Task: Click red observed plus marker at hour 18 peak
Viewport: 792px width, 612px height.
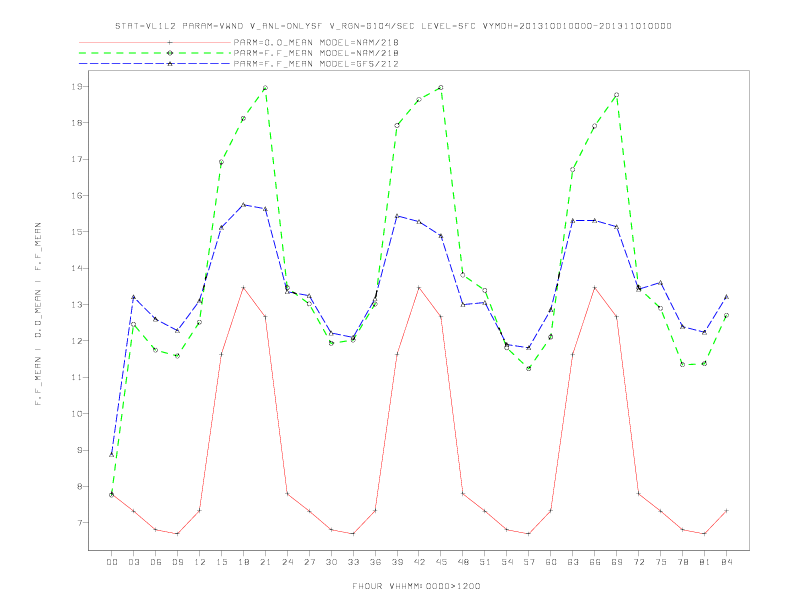Action: [243, 288]
